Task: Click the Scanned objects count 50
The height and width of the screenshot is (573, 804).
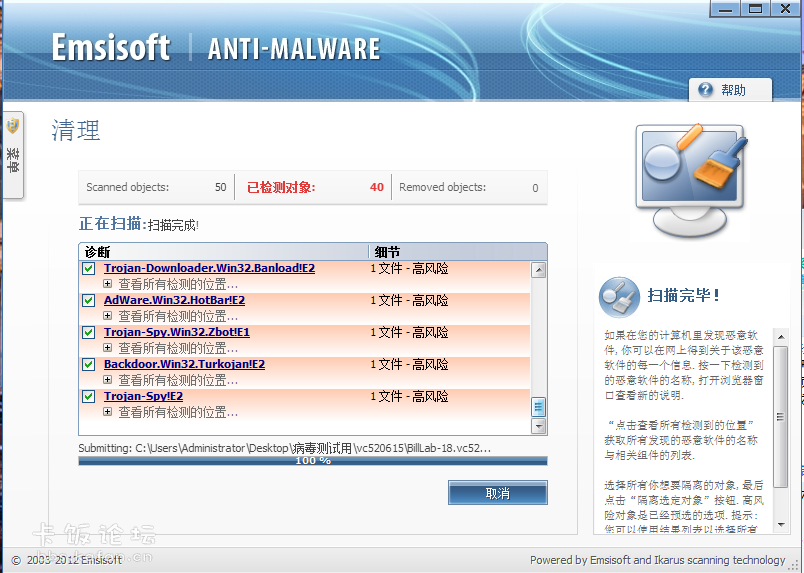Action: coord(220,187)
